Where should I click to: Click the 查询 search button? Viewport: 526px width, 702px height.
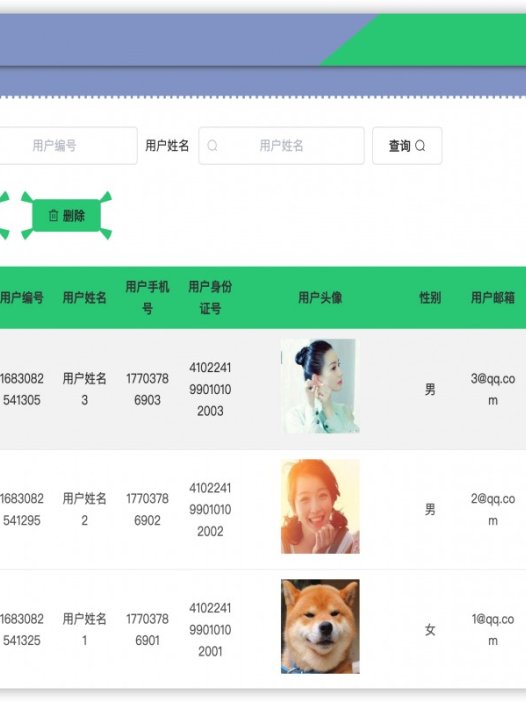click(407, 146)
